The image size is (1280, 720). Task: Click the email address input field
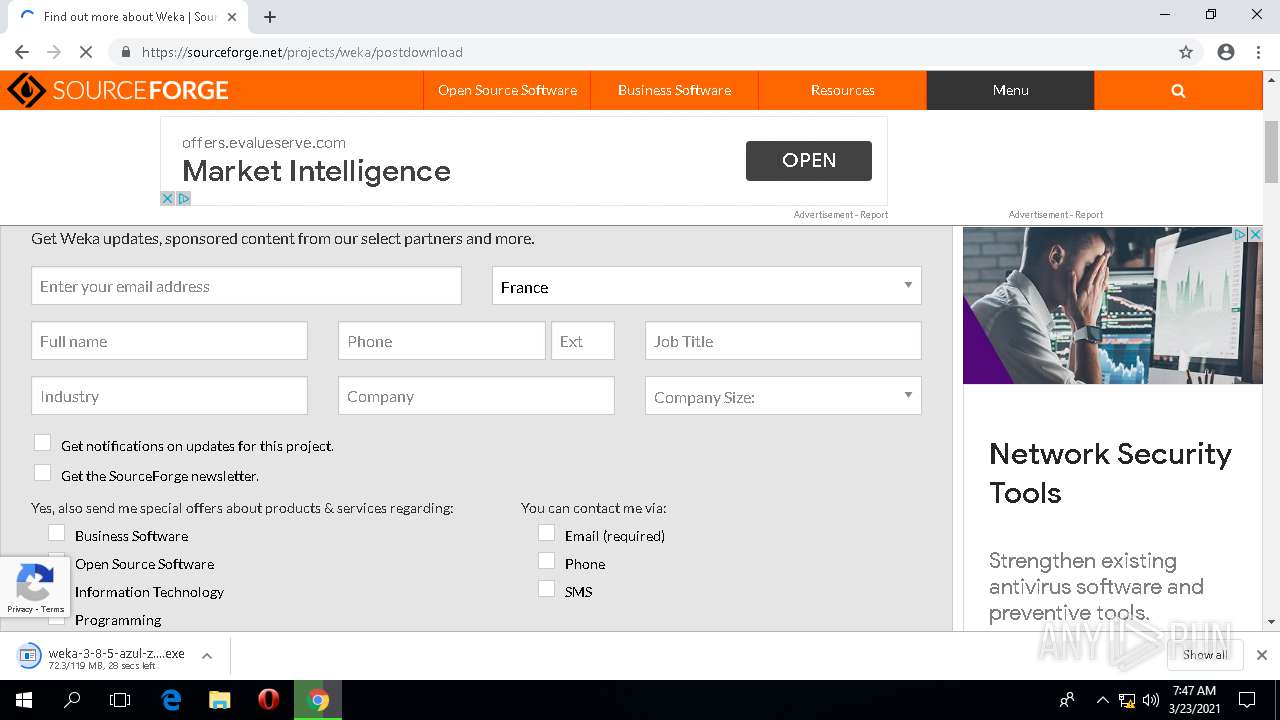[246, 286]
